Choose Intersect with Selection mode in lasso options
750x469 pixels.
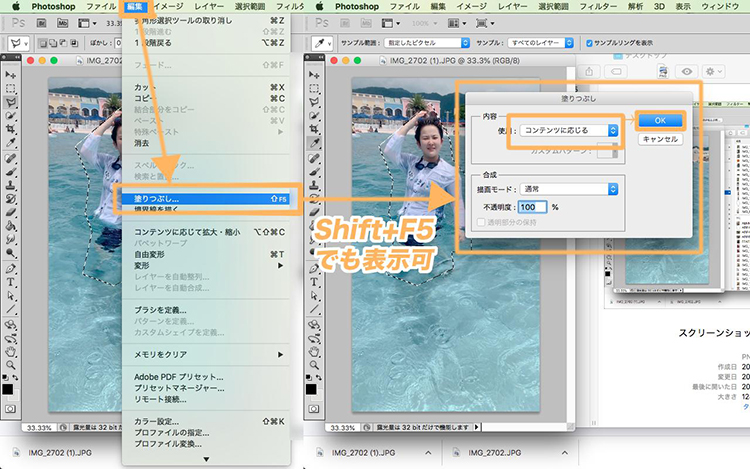point(74,44)
